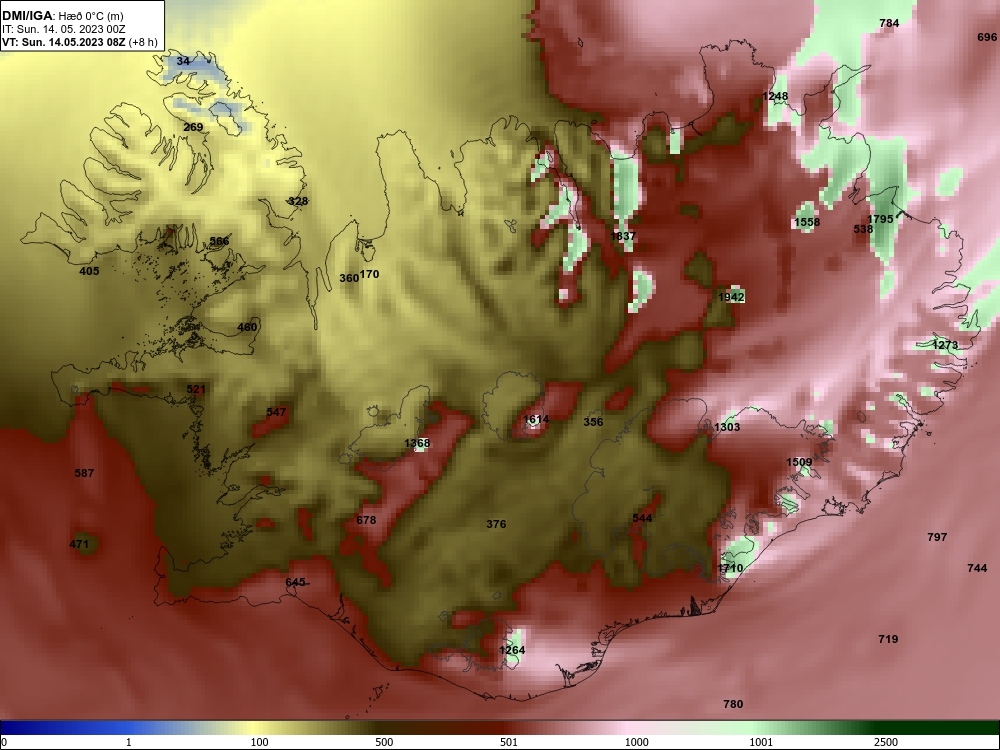Click the map value 544
This screenshot has width=1000, height=750.
(x=642, y=518)
